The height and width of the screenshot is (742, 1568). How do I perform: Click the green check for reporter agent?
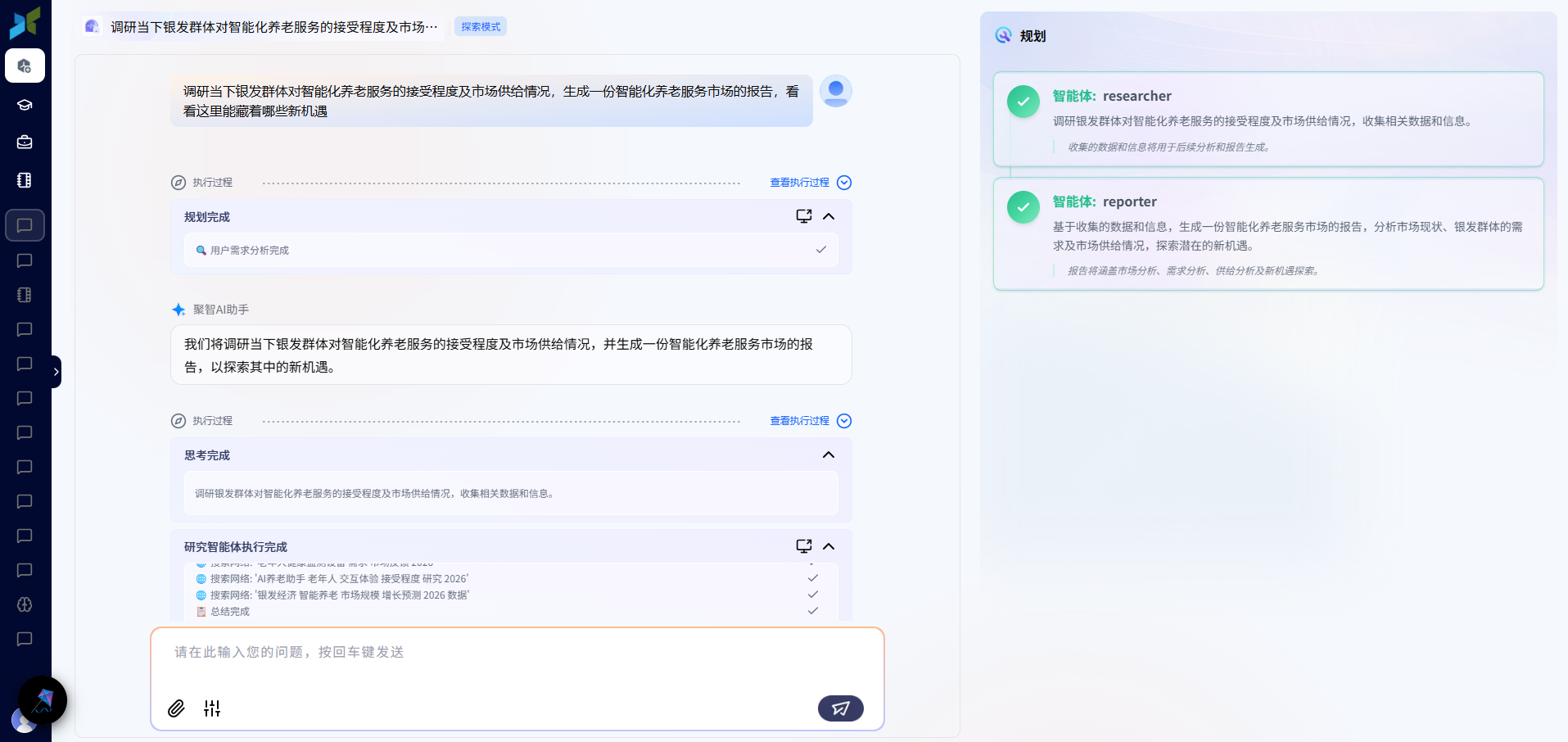[1023, 207]
